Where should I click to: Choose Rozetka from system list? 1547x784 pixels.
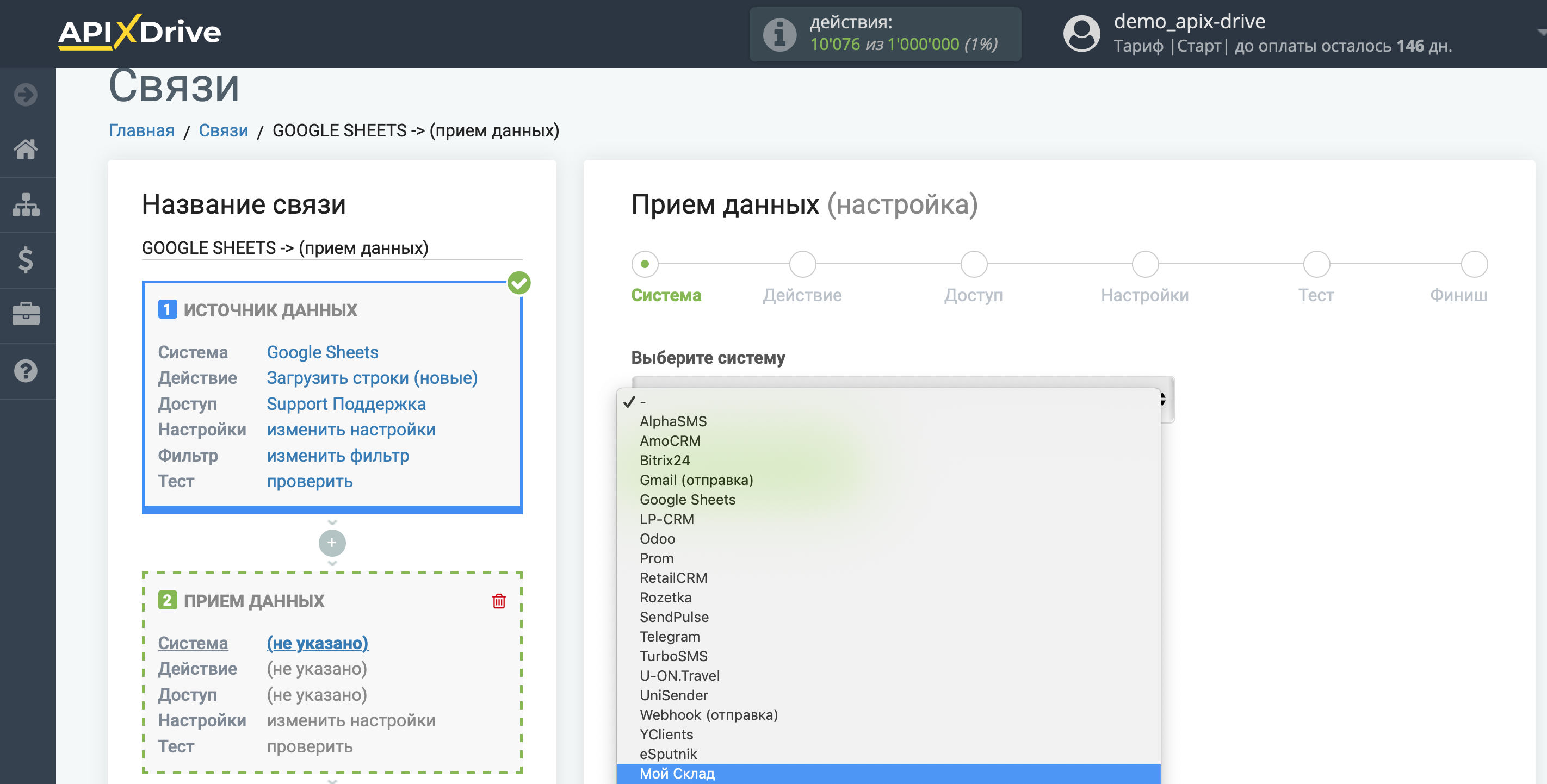(888, 598)
